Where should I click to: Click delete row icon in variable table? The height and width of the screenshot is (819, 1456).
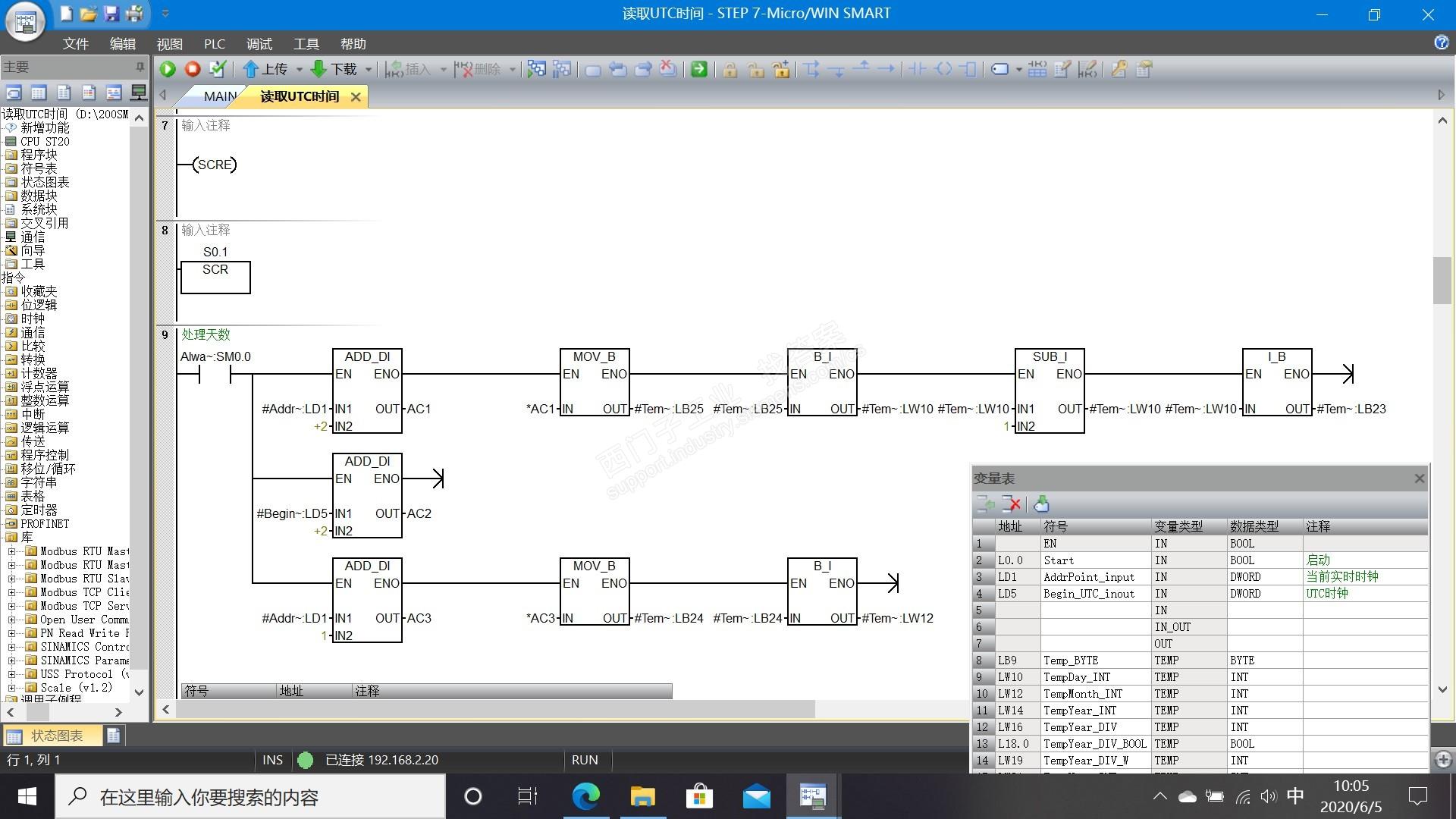tap(1011, 504)
